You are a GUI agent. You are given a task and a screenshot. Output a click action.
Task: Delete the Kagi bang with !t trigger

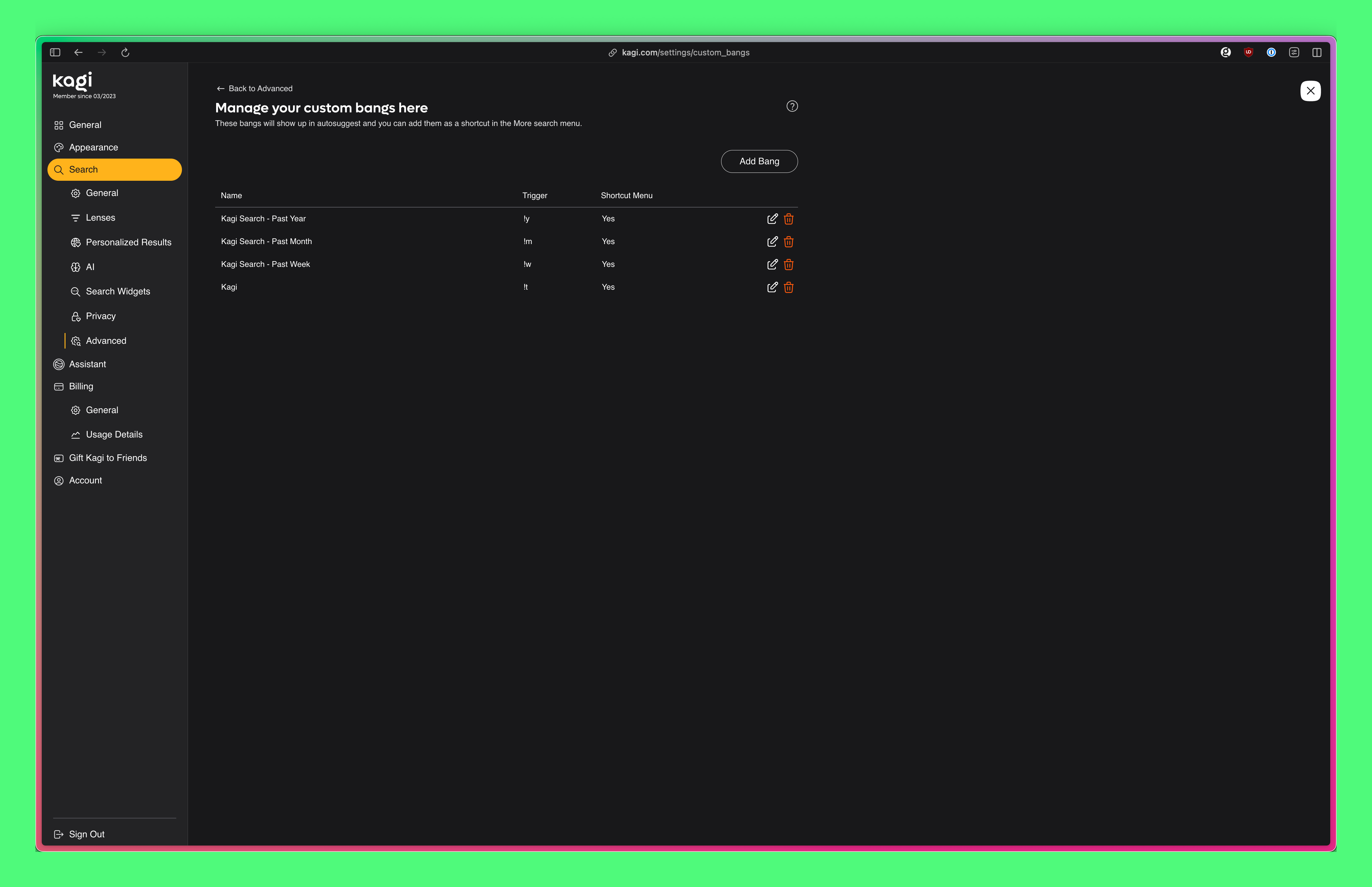pyautogui.click(x=788, y=287)
